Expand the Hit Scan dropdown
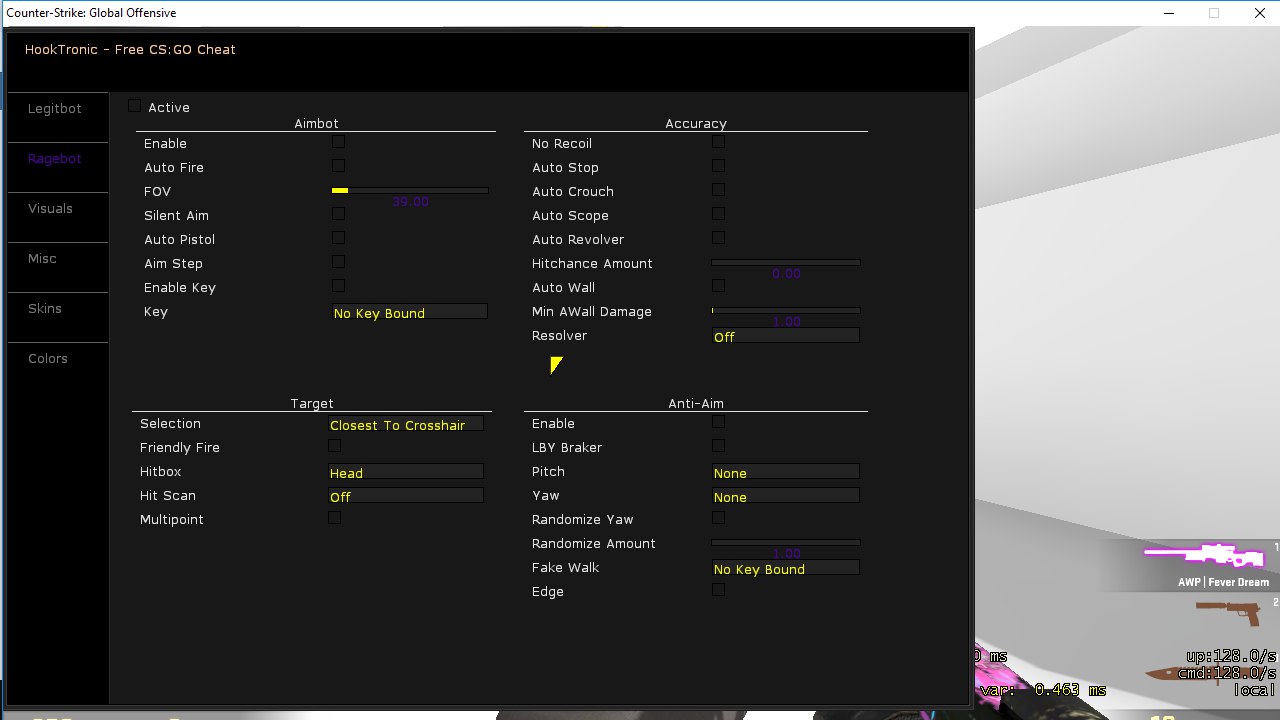The width and height of the screenshot is (1280, 720). pos(406,496)
